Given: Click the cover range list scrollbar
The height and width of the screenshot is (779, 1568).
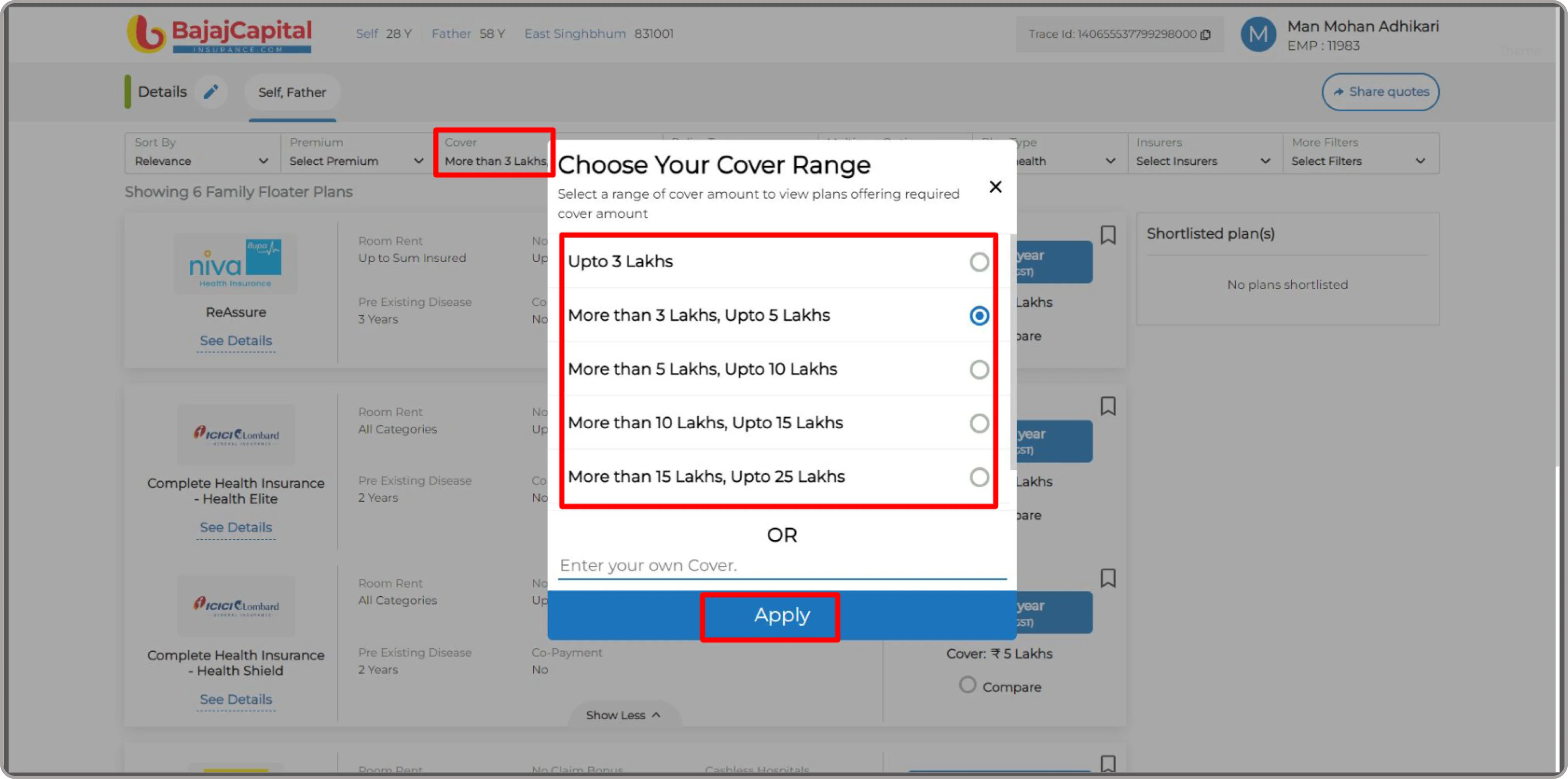Looking at the screenshot, I should 1013,352.
